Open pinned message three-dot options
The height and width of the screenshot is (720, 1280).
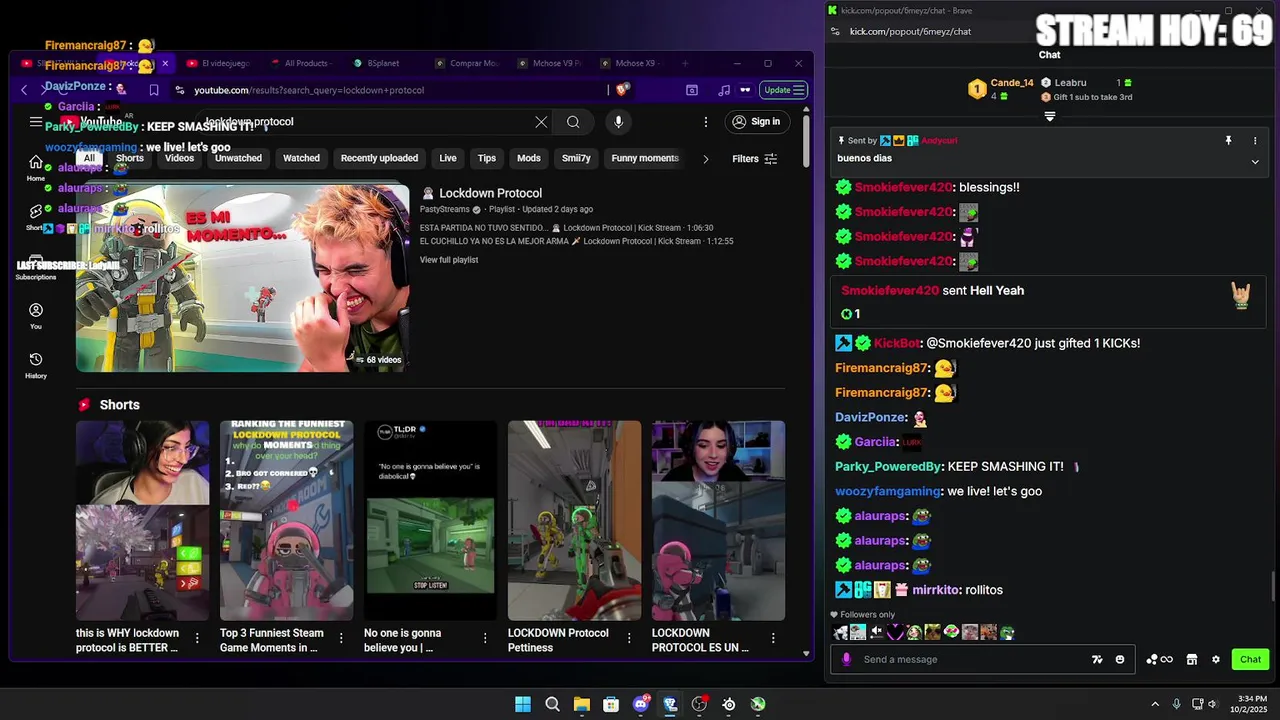click(x=1255, y=141)
